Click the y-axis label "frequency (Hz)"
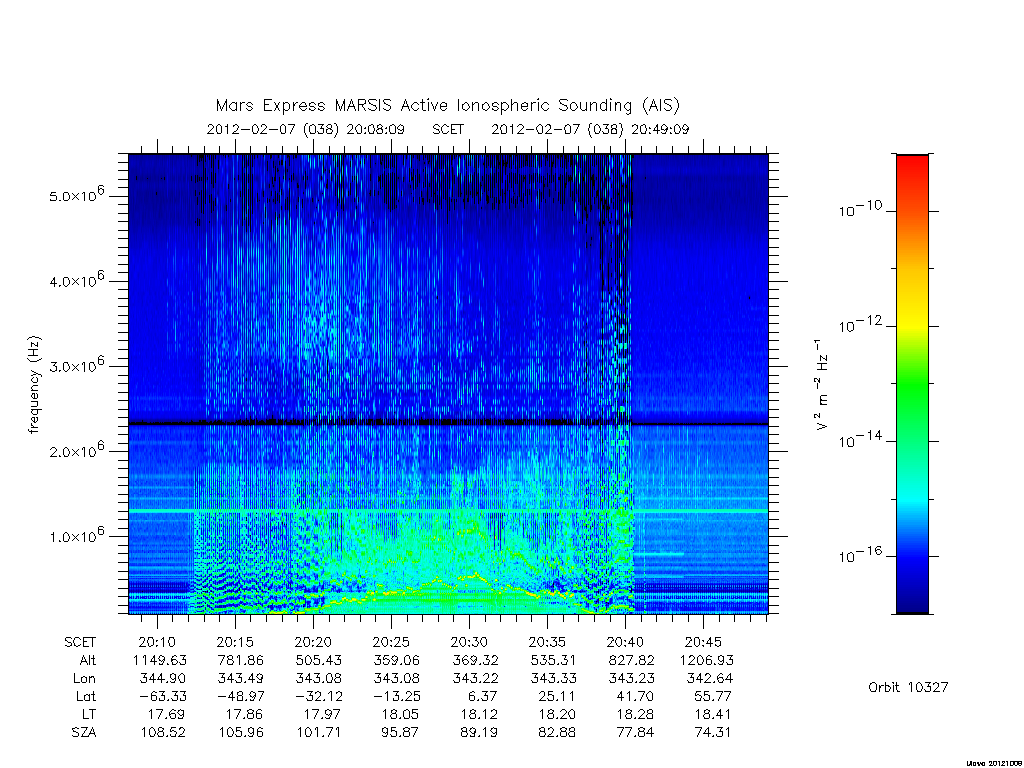This screenshot has height=768, width=1024. pos(34,385)
